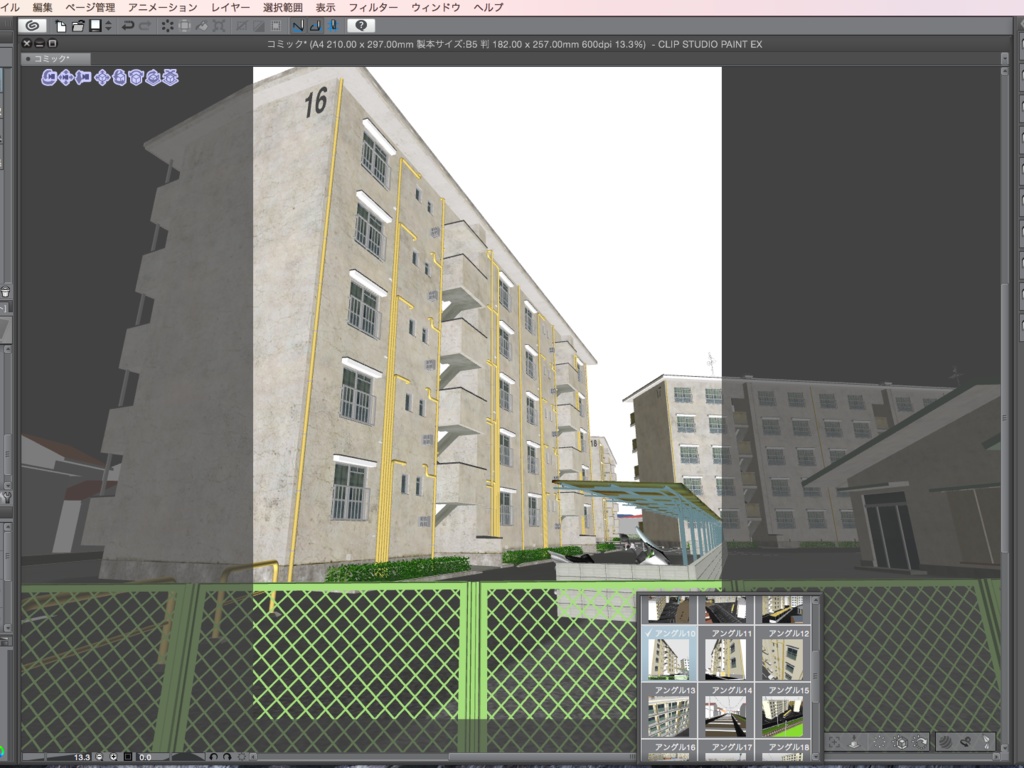Click the 13.3 zoom value control
Image resolution: width=1024 pixels, height=768 pixels.
[x=83, y=756]
